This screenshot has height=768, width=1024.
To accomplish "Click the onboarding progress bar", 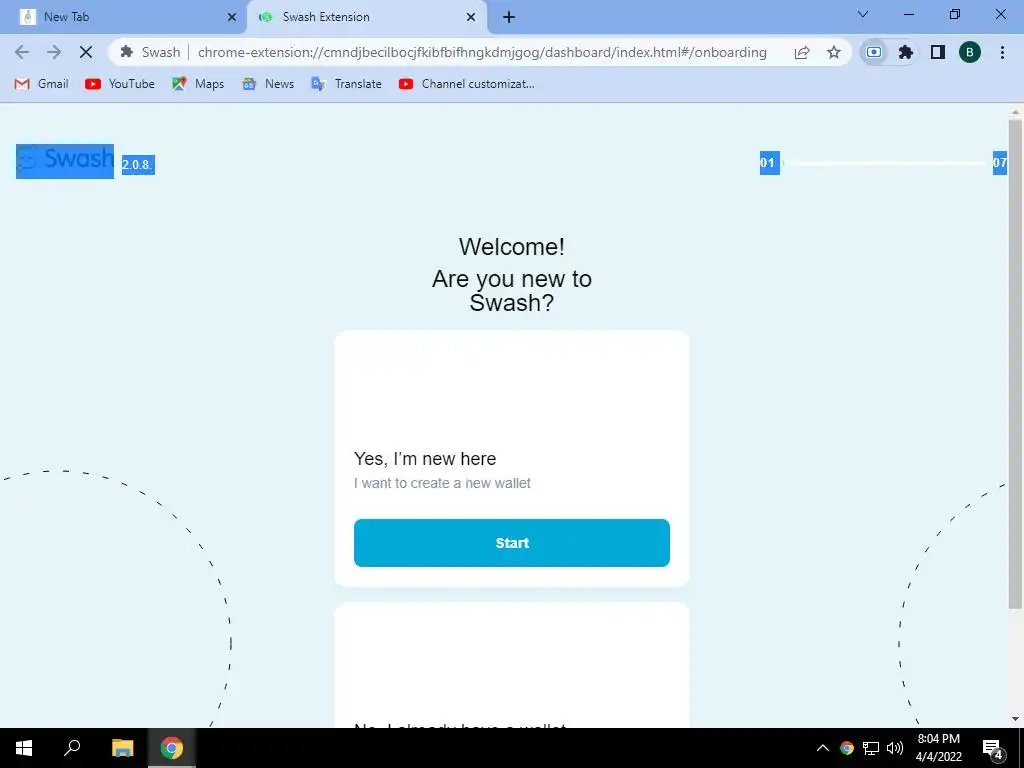I will (886, 163).
